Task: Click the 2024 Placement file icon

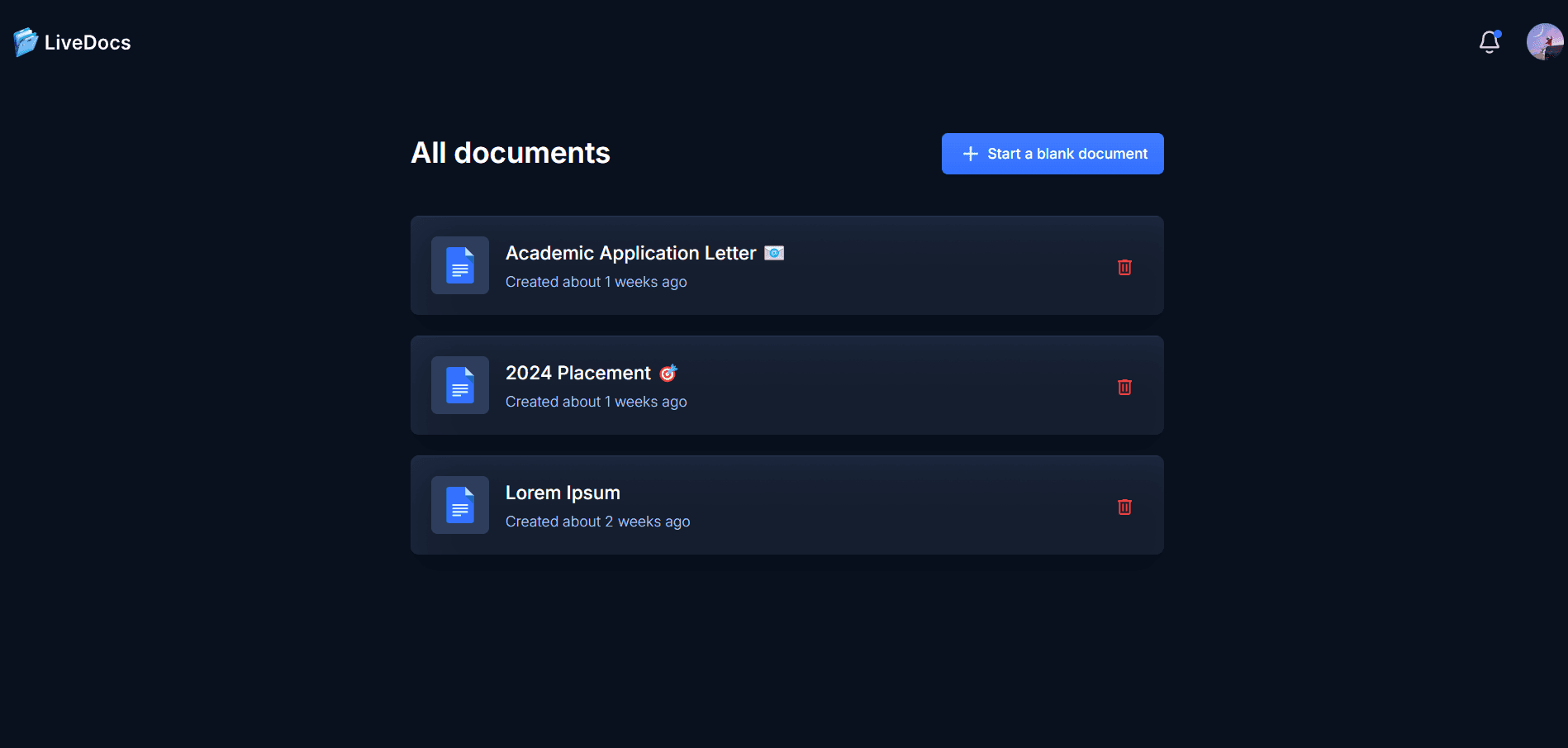Action: pyautogui.click(x=460, y=385)
